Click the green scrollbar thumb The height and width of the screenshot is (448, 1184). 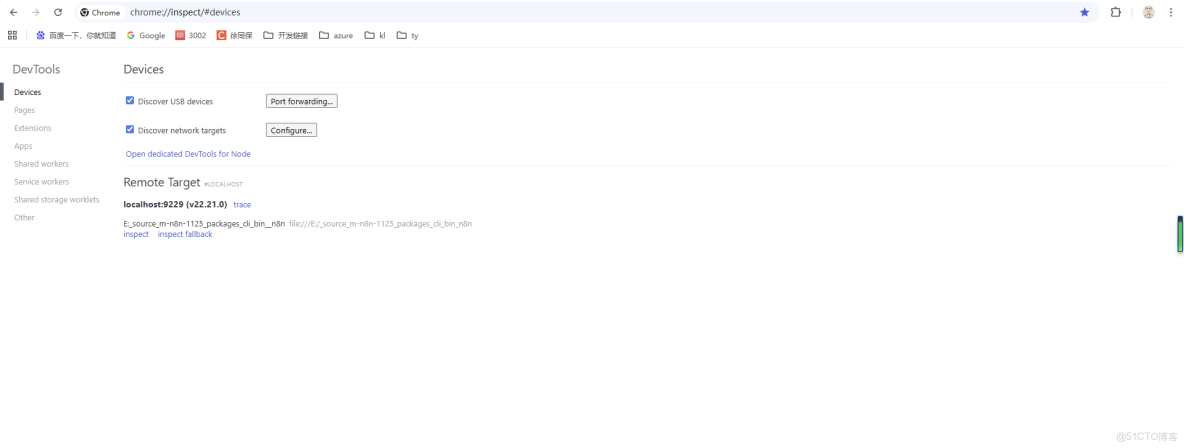[1180, 234]
